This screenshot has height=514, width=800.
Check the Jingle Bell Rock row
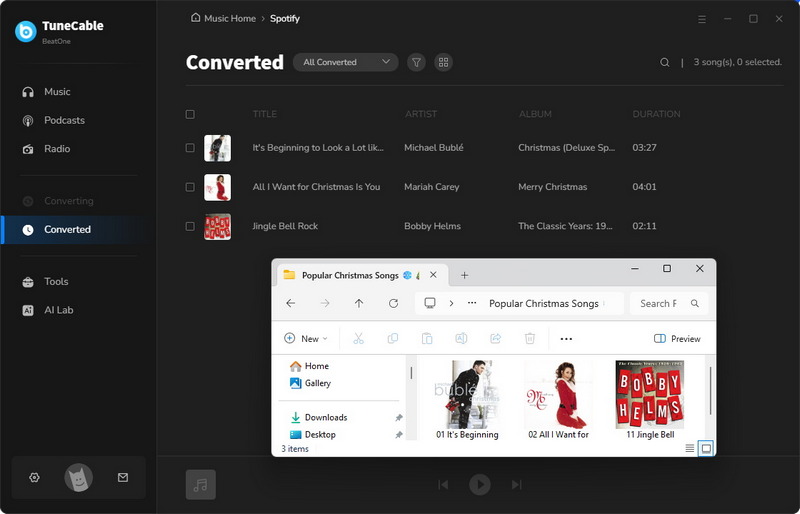190,226
